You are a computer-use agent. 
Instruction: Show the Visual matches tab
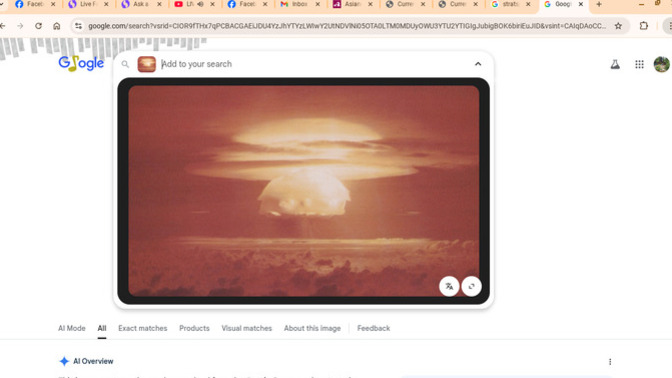point(246,328)
